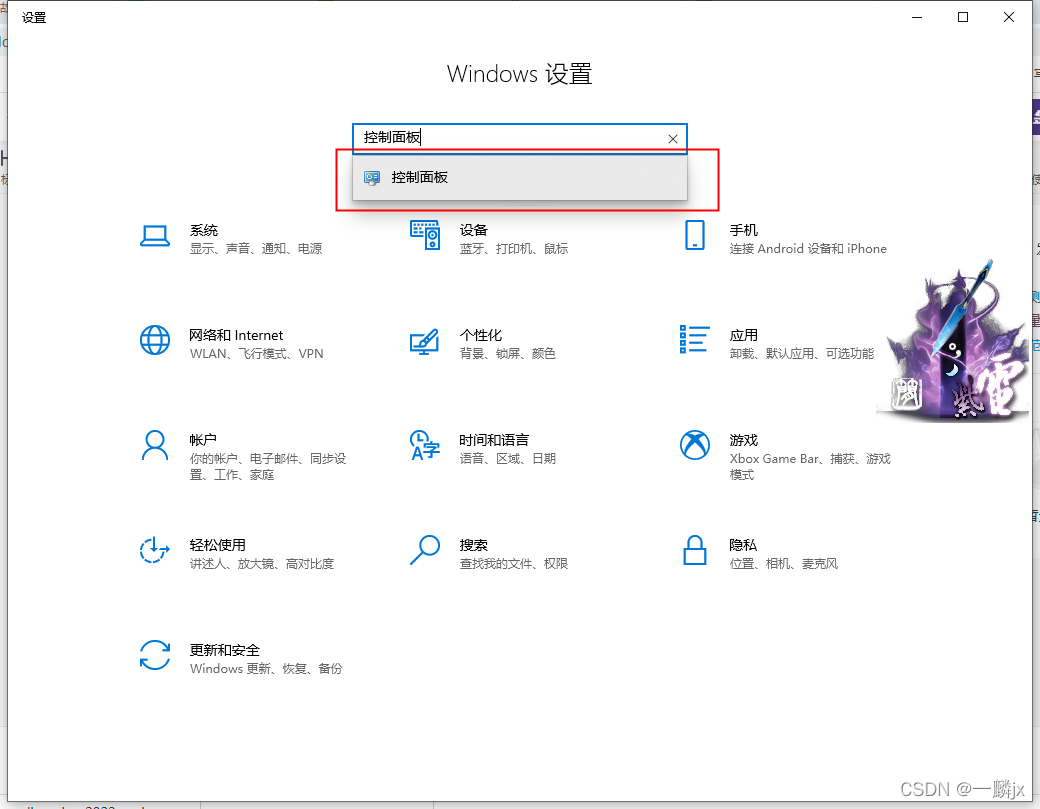Click the text Windows 更新、恢复、备份

click(x=266, y=668)
